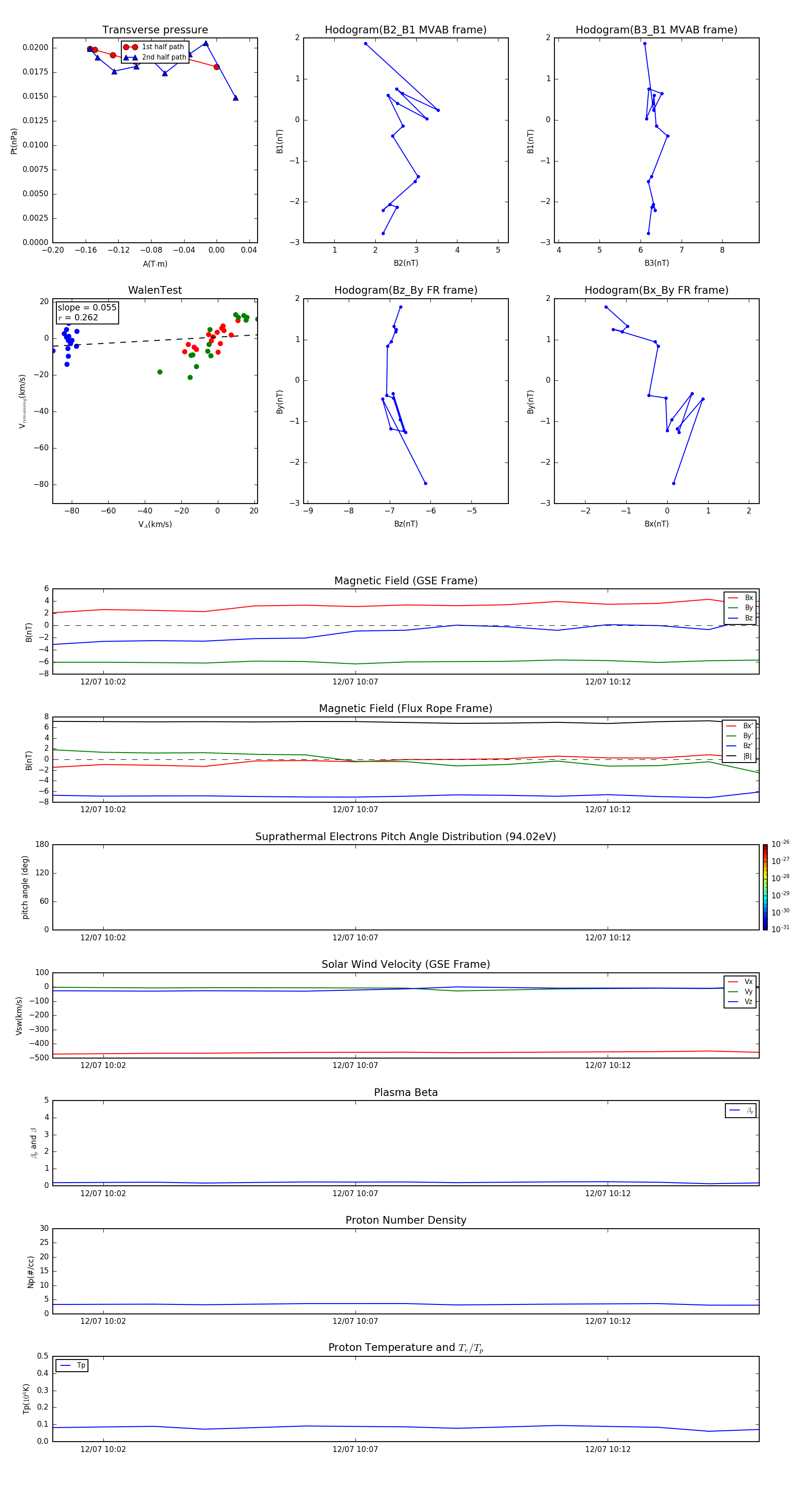Select the "Bx'" entry in the Flux Rope legend
The height and width of the screenshot is (1489, 812).
[739, 726]
